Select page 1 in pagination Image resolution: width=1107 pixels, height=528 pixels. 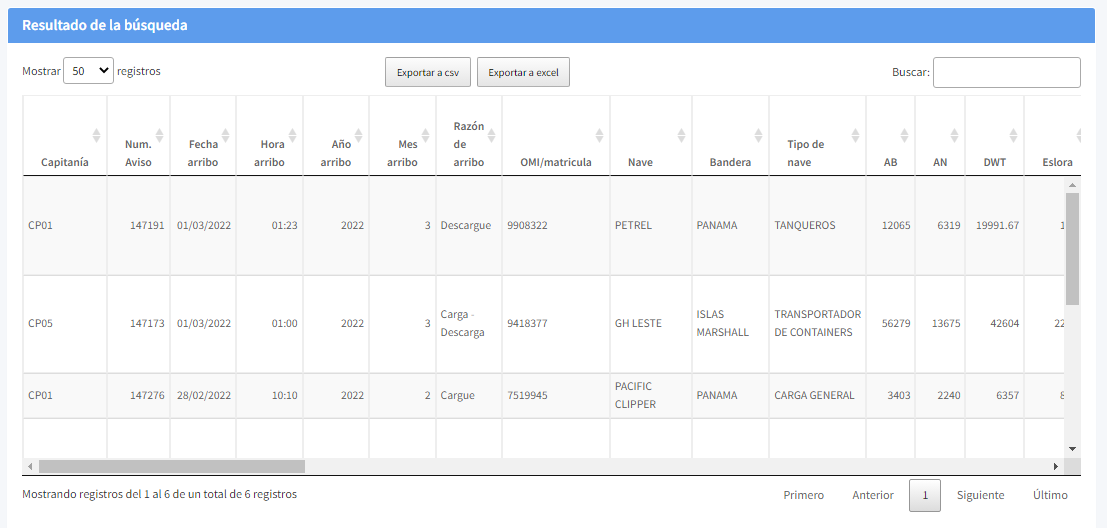pyautogui.click(x=925, y=495)
